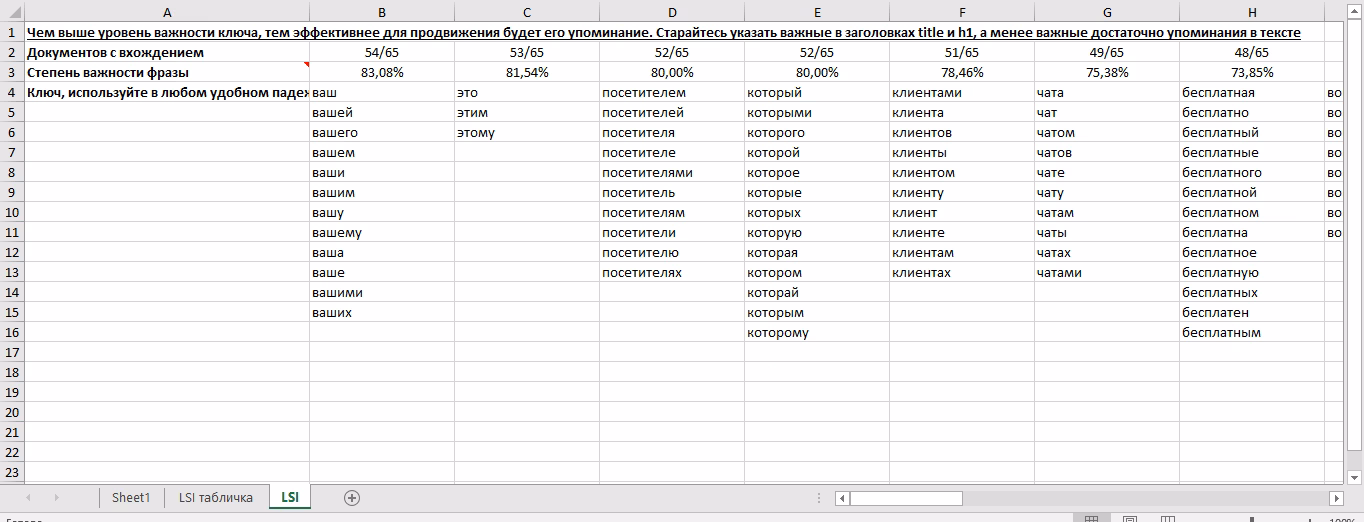Click previous sheet navigation arrow
This screenshot has height=522, width=1364.
27,498
